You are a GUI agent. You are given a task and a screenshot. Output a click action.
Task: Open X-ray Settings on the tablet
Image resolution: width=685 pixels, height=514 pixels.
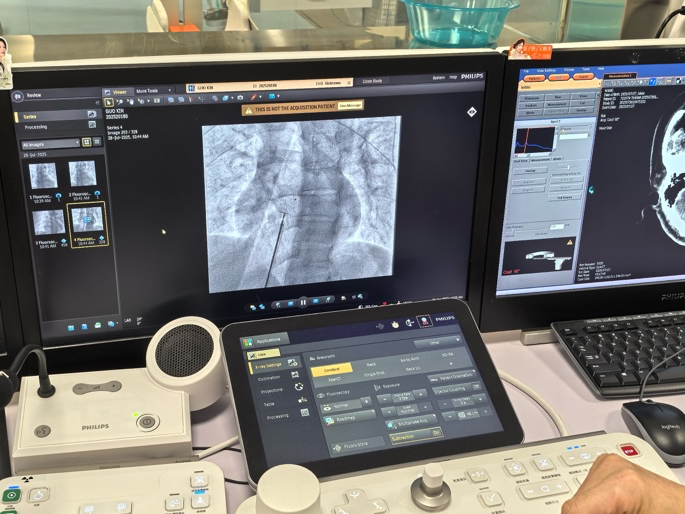(273, 365)
